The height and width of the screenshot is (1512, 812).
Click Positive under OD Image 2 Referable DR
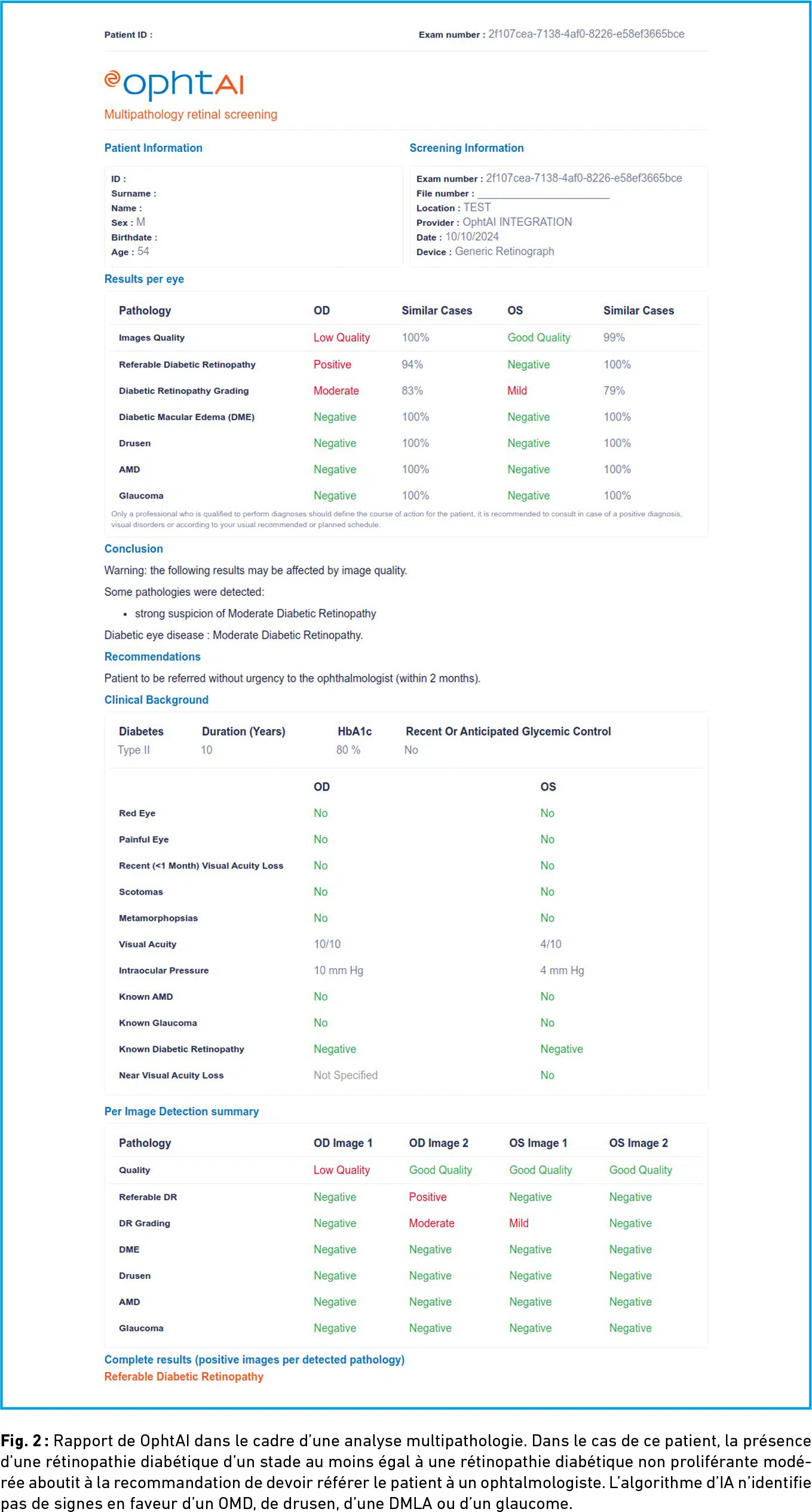click(427, 1196)
